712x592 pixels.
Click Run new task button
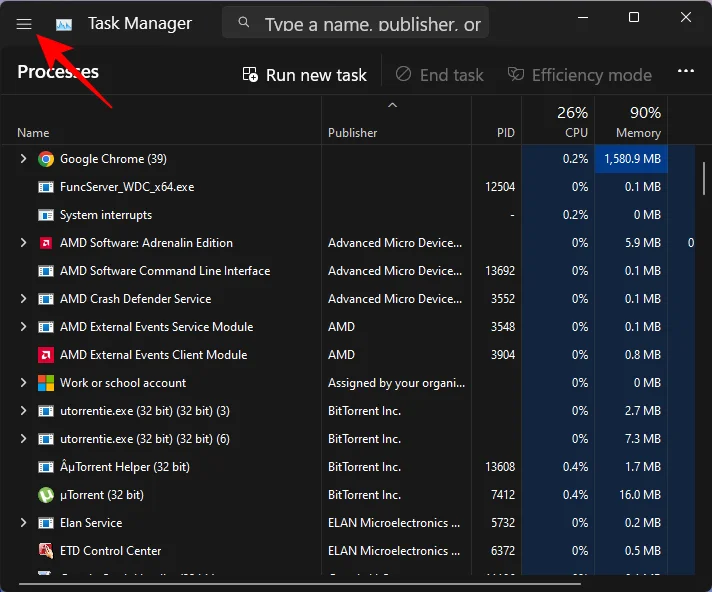[x=304, y=75]
